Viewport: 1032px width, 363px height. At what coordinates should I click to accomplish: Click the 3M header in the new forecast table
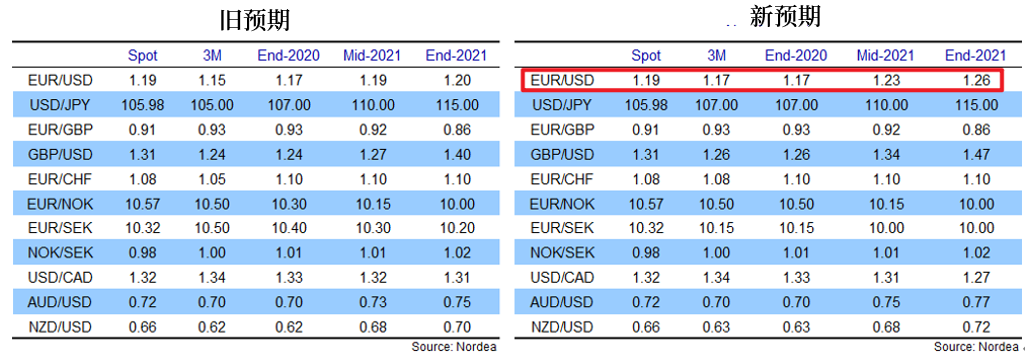(x=717, y=56)
